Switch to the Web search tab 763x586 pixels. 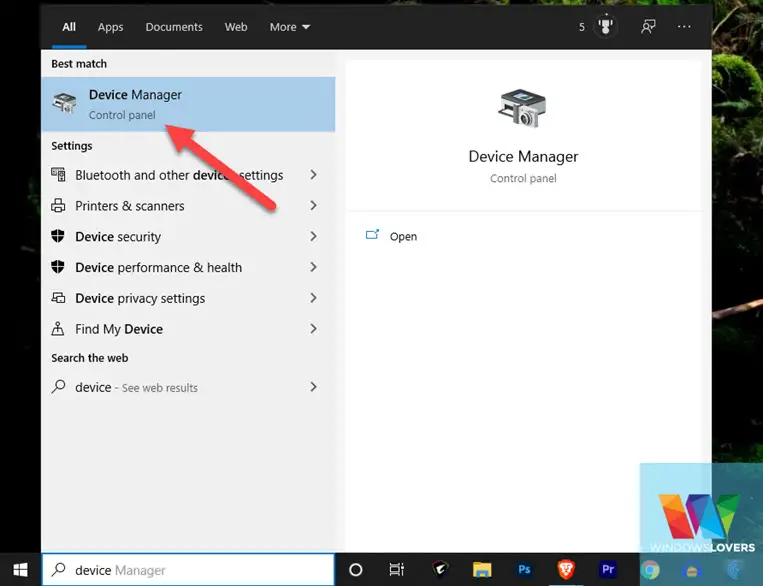[x=236, y=27]
